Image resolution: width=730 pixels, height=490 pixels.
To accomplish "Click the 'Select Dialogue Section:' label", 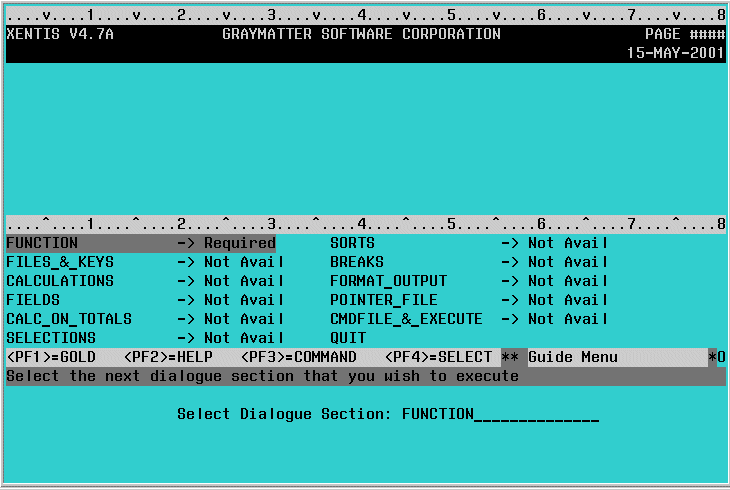I will point(284,414).
